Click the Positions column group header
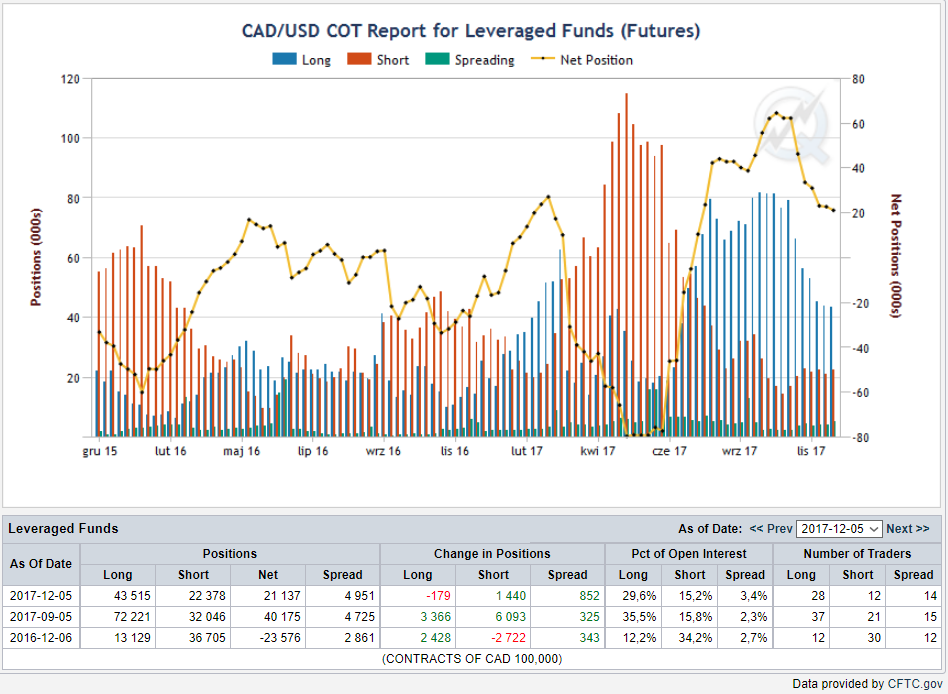The image size is (948, 694). [x=230, y=554]
